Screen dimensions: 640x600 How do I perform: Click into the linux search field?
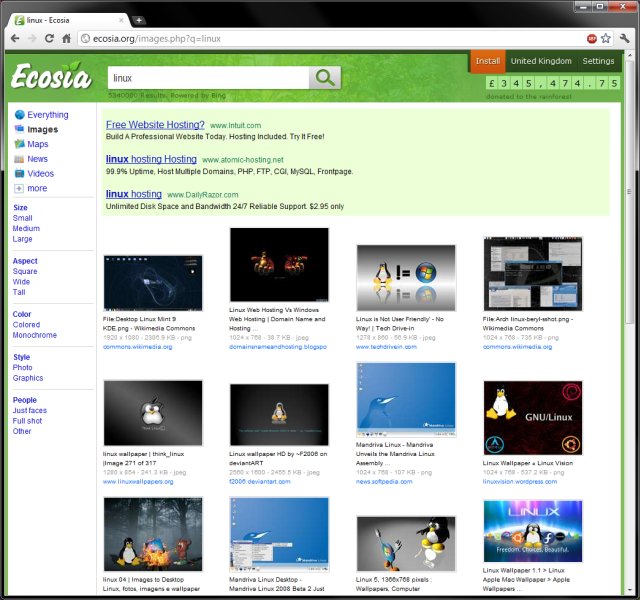[208, 78]
